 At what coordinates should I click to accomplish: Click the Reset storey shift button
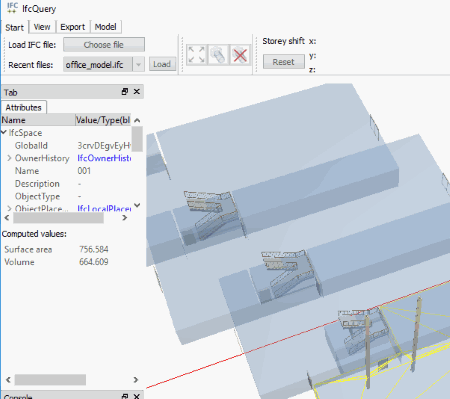tap(284, 62)
